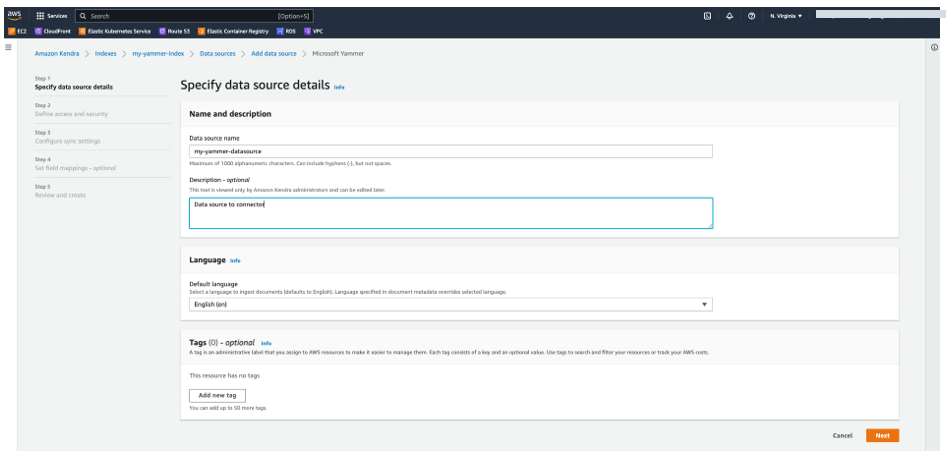Open my-yammer-index breadcrumb
Screen dimensions: 947x457
[x=158, y=54]
